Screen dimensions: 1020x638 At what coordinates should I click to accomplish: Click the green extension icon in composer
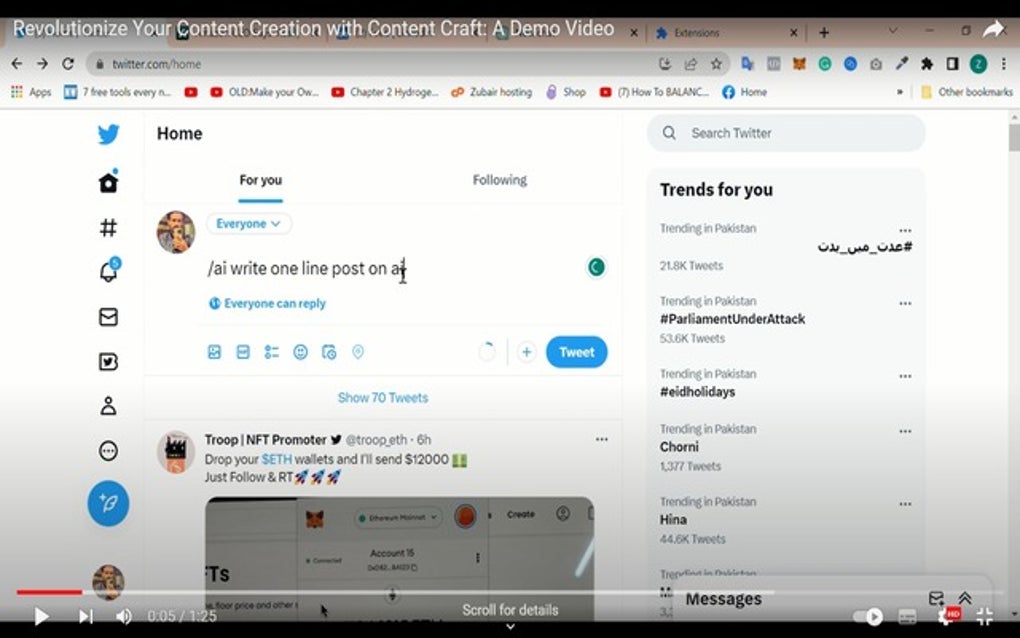(x=596, y=267)
